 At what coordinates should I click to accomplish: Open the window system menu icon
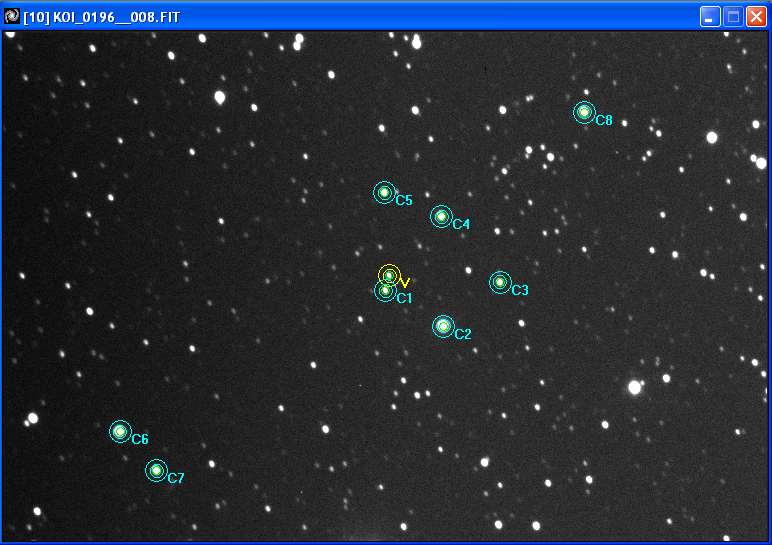point(11,16)
